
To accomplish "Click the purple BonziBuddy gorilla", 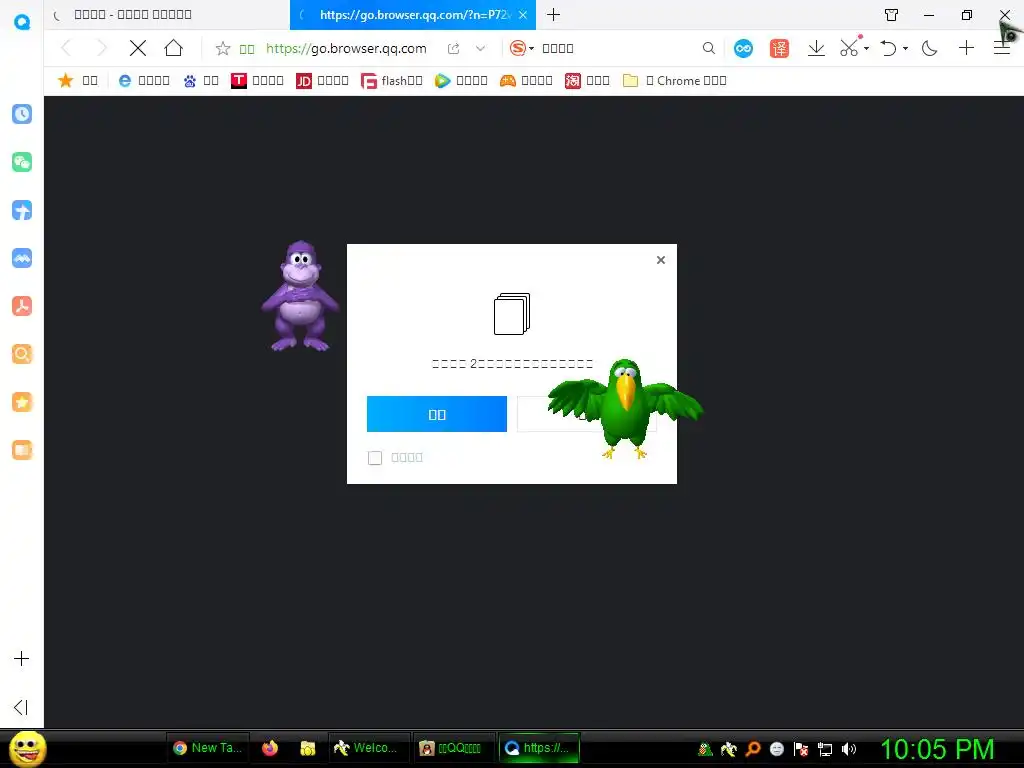I will coord(300,296).
